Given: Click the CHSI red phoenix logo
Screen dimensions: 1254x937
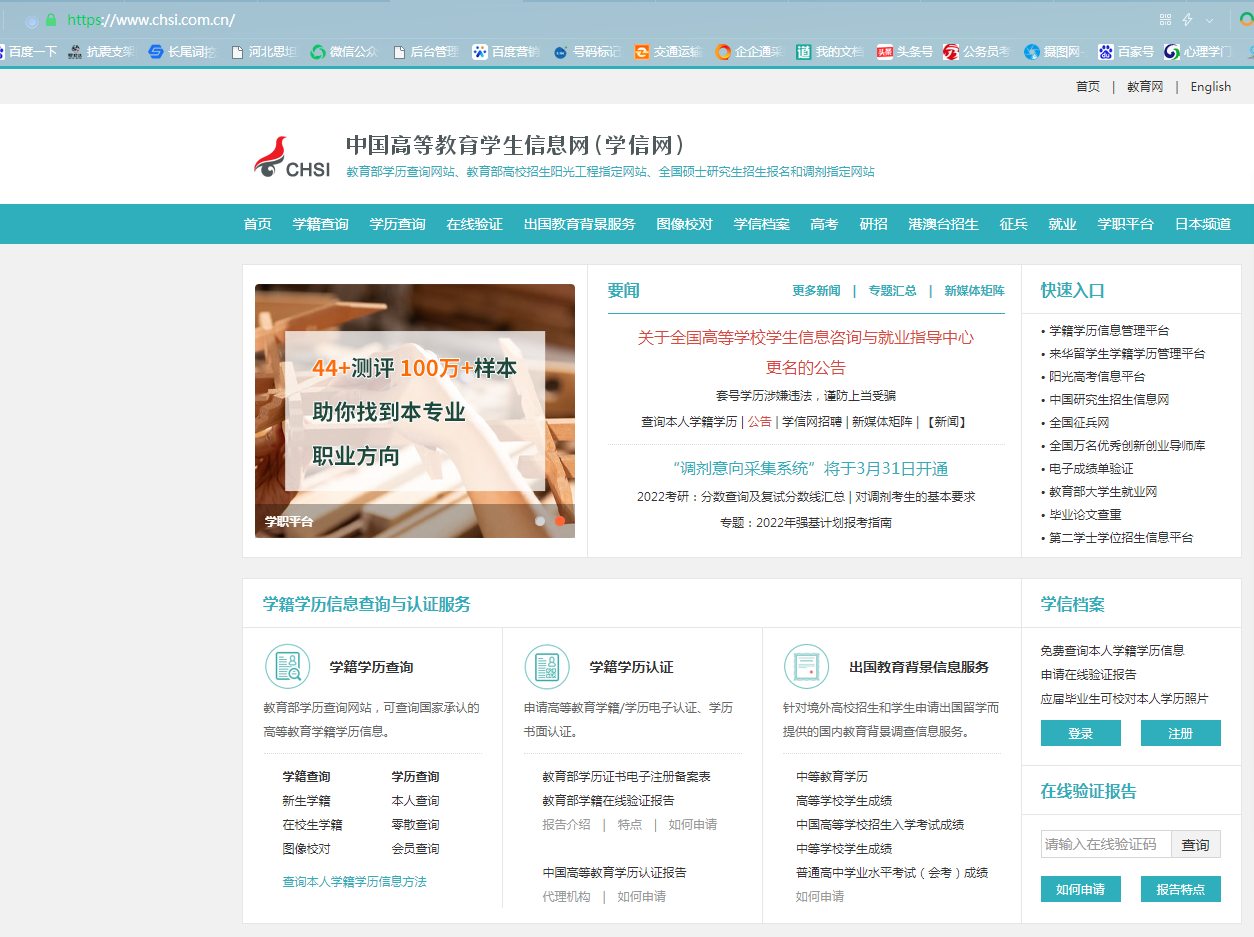Looking at the screenshot, I should [x=270, y=155].
